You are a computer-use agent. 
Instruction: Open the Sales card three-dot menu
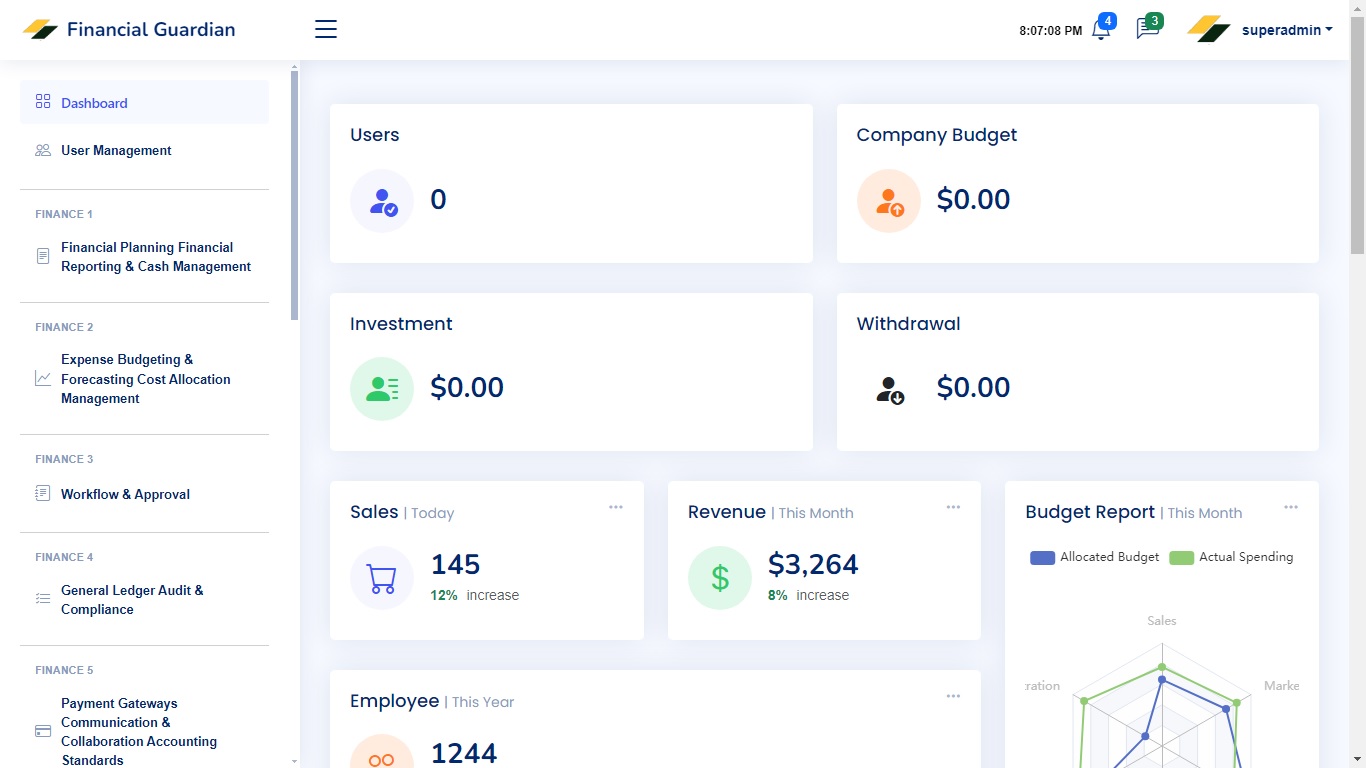(616, 508)
